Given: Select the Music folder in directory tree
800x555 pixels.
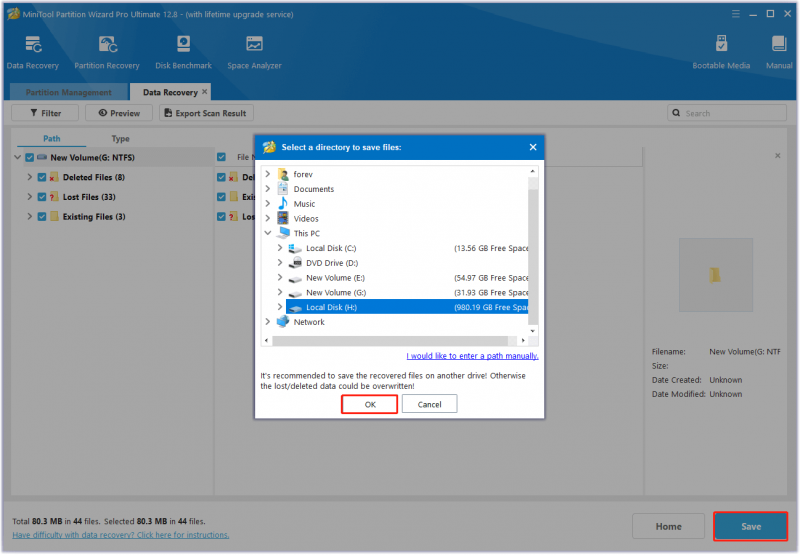Looking at the screenshot, I should pos(304,204).
